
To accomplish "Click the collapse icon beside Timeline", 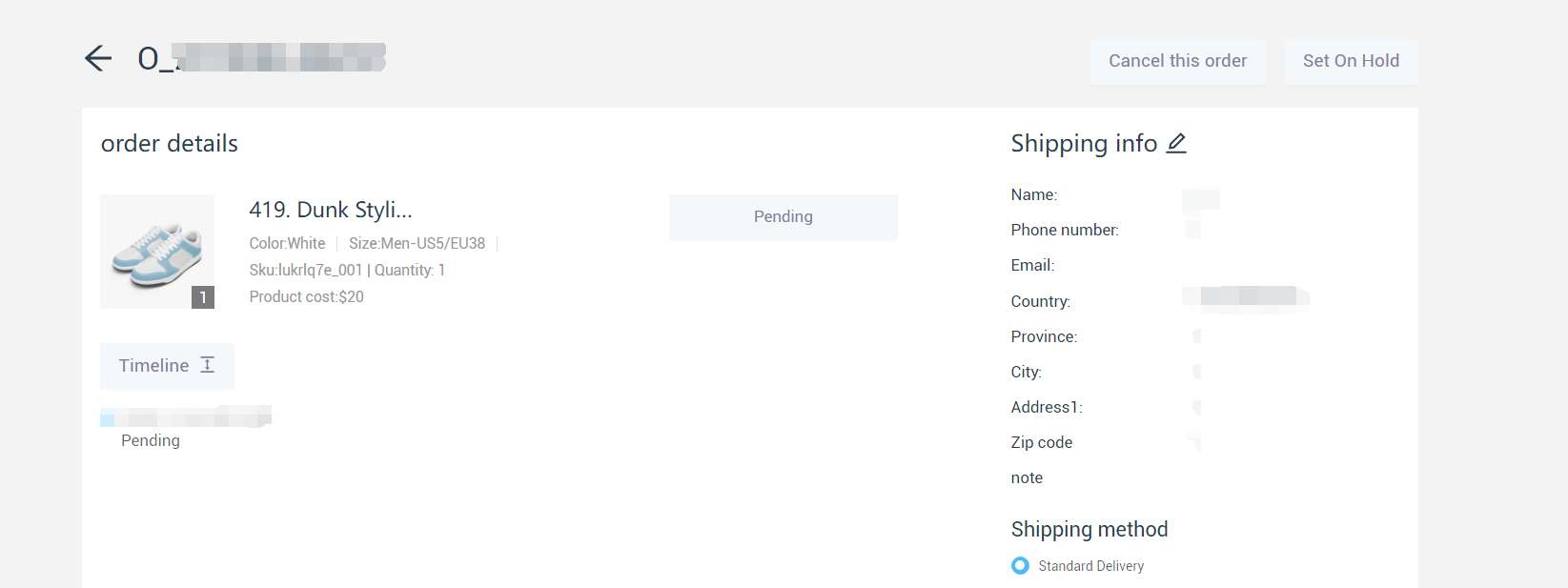I will point(208,365).
